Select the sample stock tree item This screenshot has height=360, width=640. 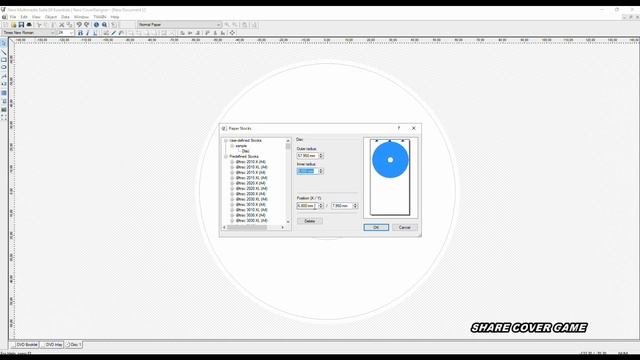[241, 146]
